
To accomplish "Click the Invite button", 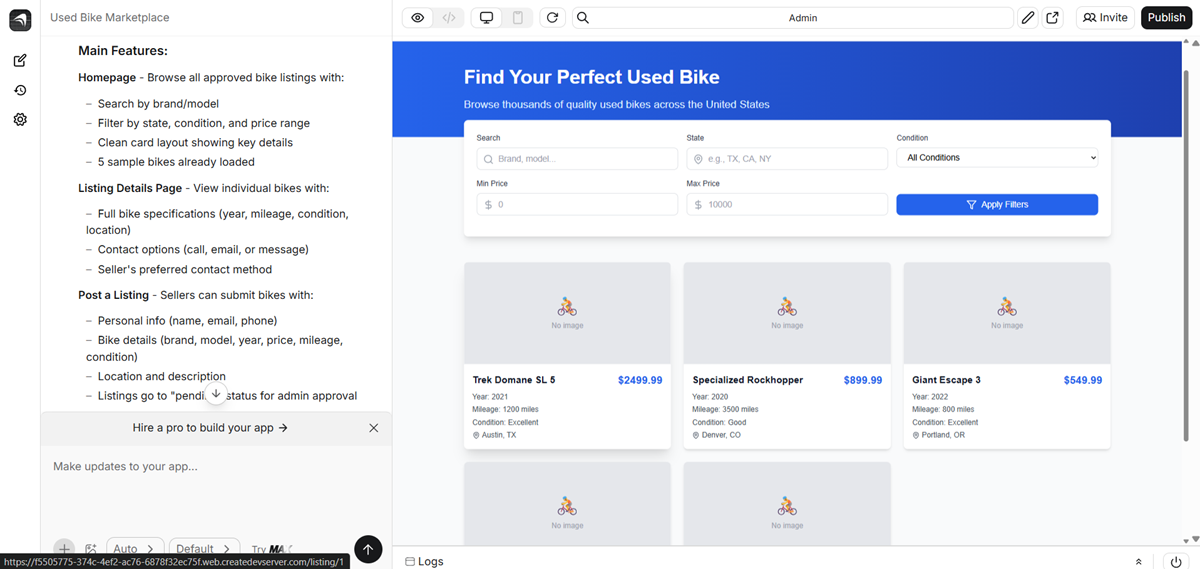I will click(1104, 18).
